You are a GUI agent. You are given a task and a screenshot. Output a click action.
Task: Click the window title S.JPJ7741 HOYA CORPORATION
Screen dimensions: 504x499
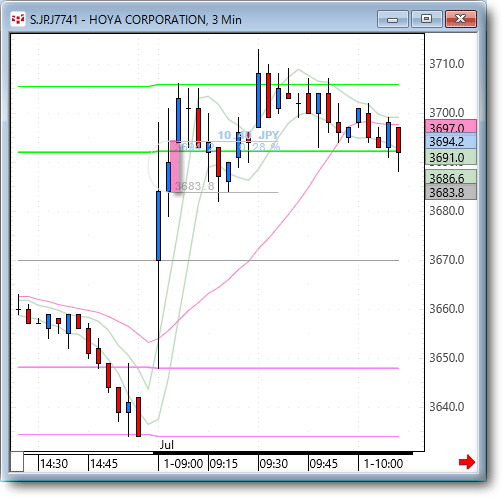pos(136,20)
